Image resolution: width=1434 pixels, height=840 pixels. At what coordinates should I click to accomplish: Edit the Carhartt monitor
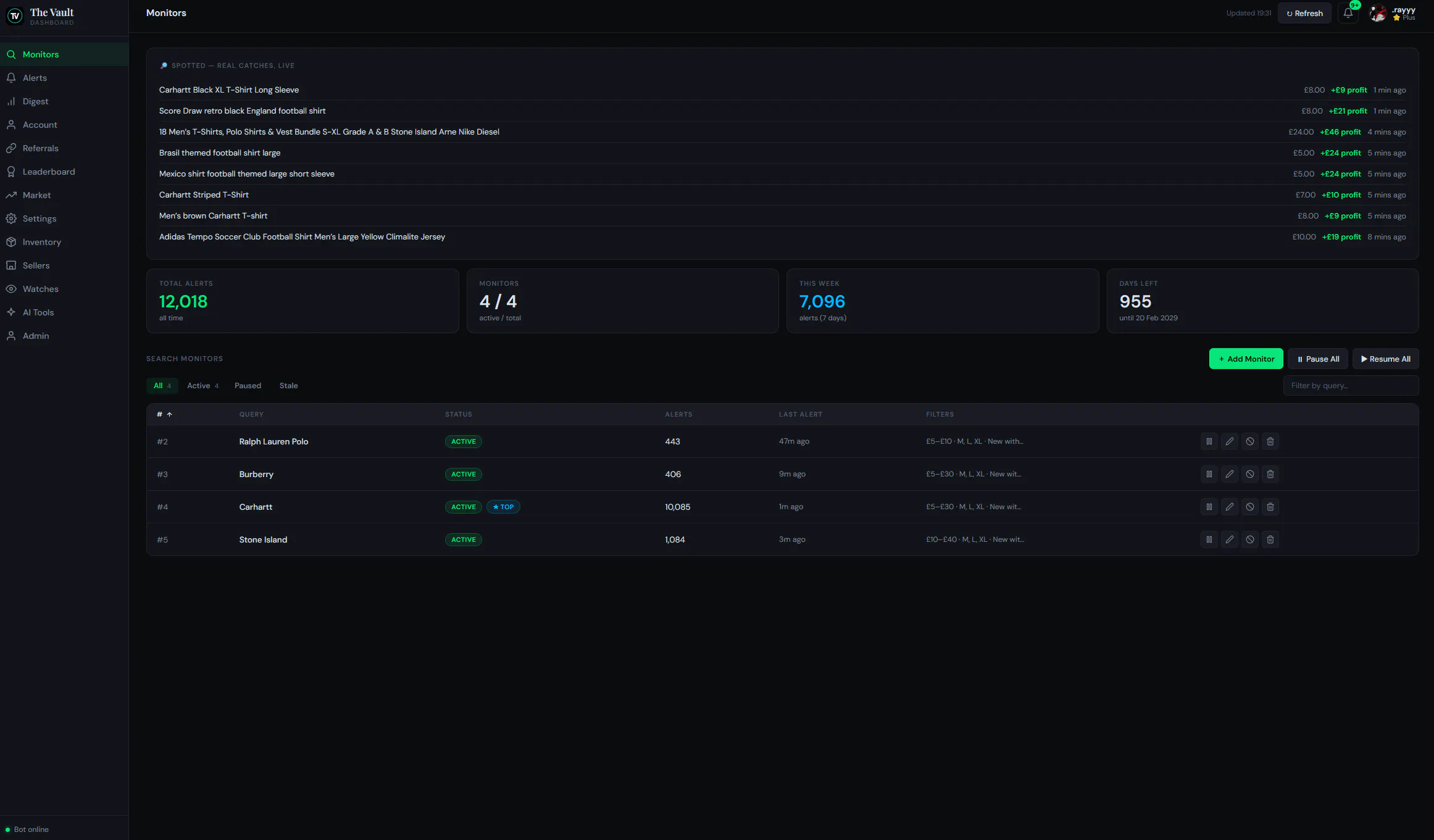[1229, 507]
